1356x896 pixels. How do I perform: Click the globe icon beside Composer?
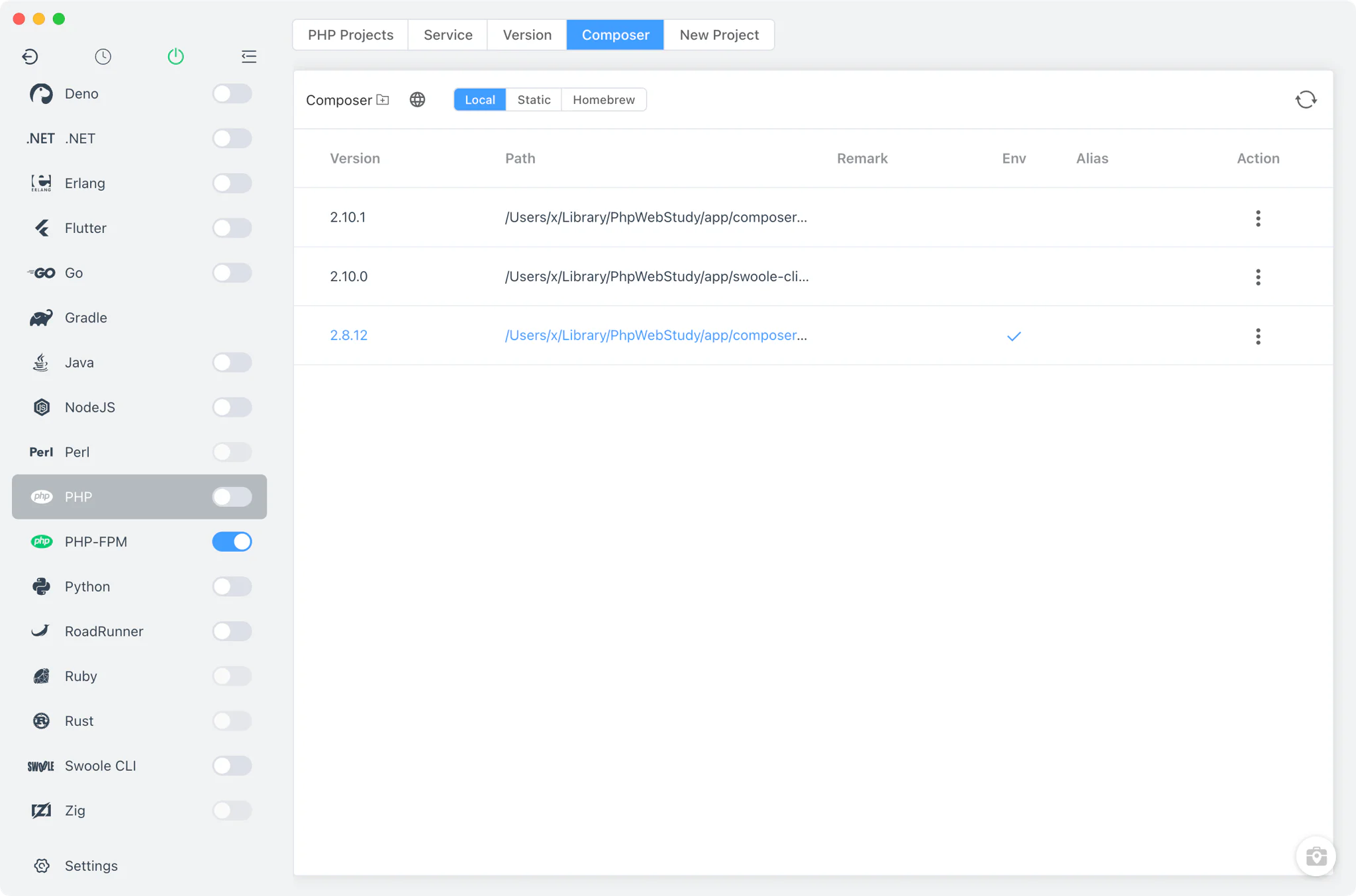[x=417, y=100]
